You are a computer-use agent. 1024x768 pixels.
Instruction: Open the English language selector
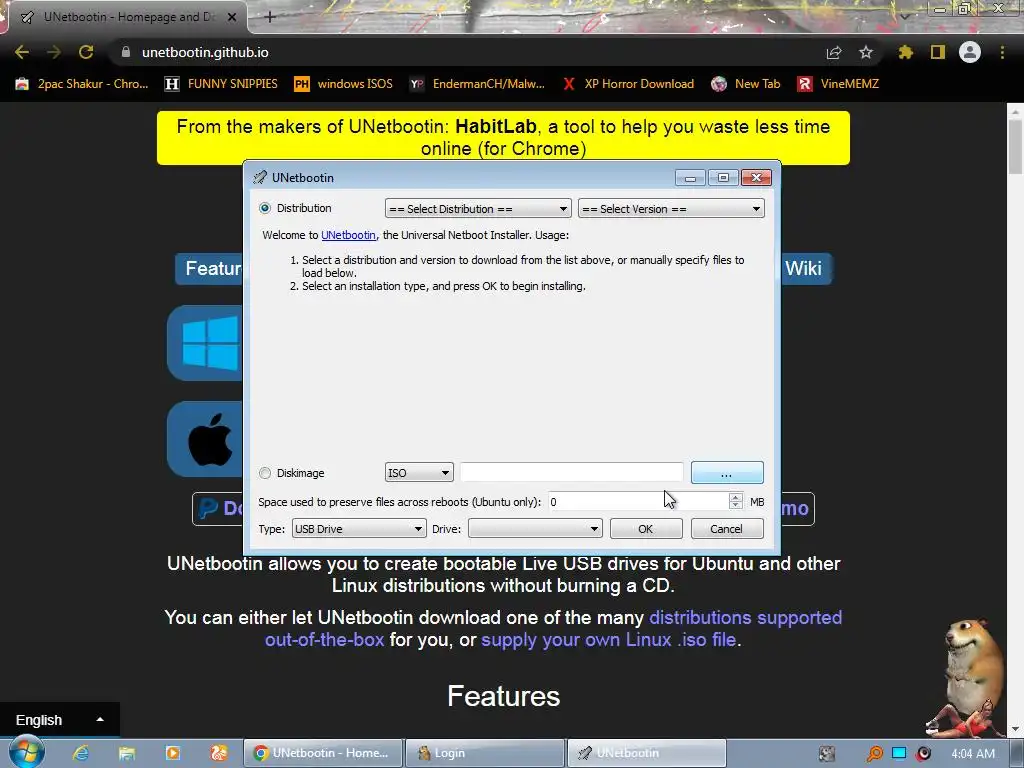(x=59, y=720)
